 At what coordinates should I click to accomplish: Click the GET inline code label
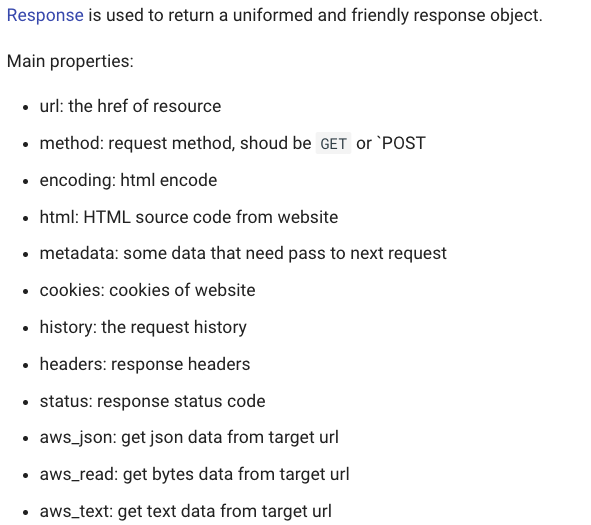pos(333,144)
